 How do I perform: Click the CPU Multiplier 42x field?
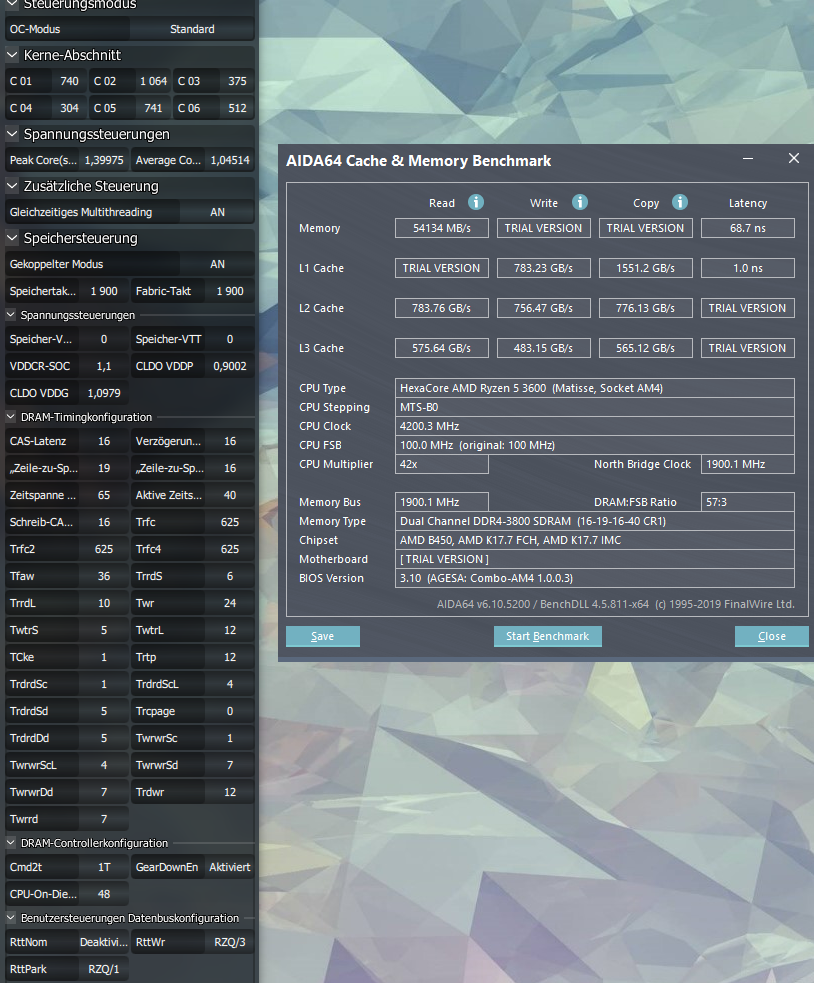(x=441, y=464)
